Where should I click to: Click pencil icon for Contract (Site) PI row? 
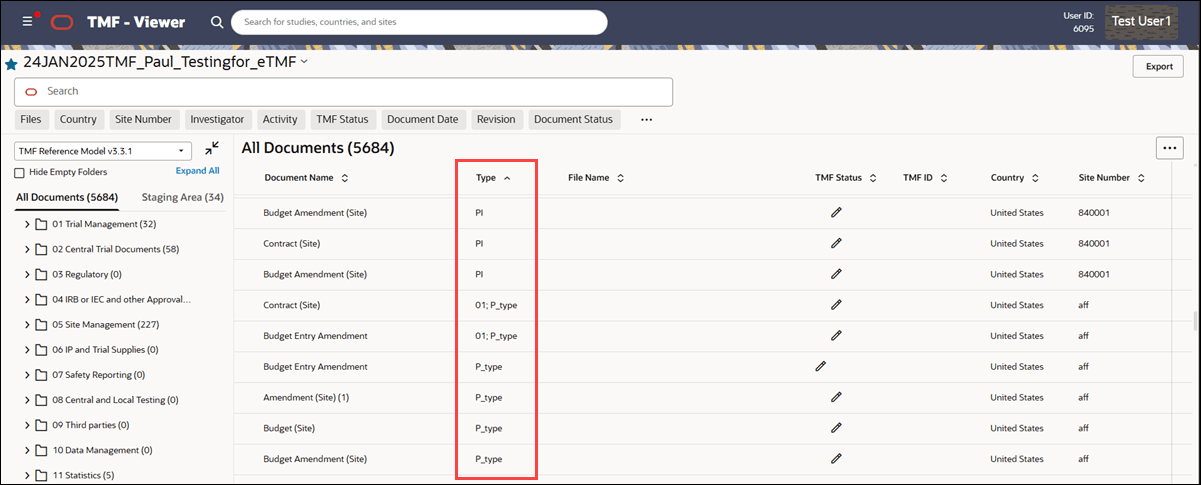[x=836, y=243]
